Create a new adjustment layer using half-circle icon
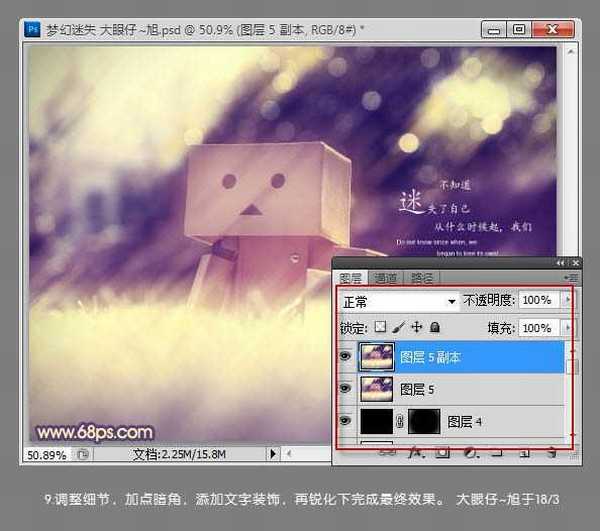 471,454
